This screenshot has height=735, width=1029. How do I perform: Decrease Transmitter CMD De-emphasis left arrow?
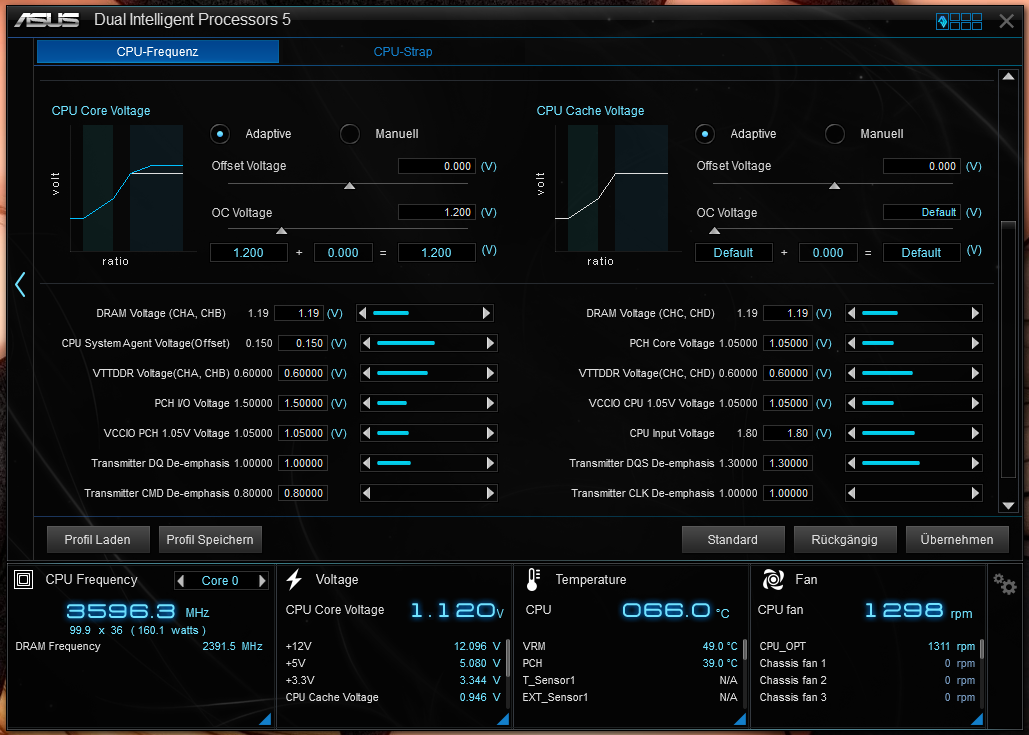[x=366, y=494]
